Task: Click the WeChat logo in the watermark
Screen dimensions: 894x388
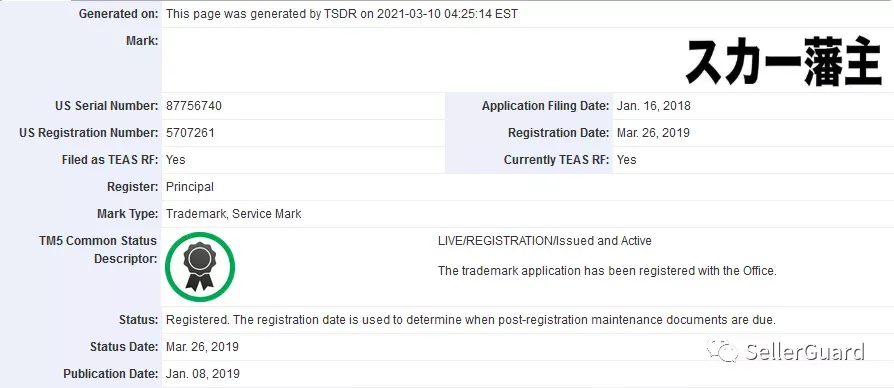Action: pos(722,350)
